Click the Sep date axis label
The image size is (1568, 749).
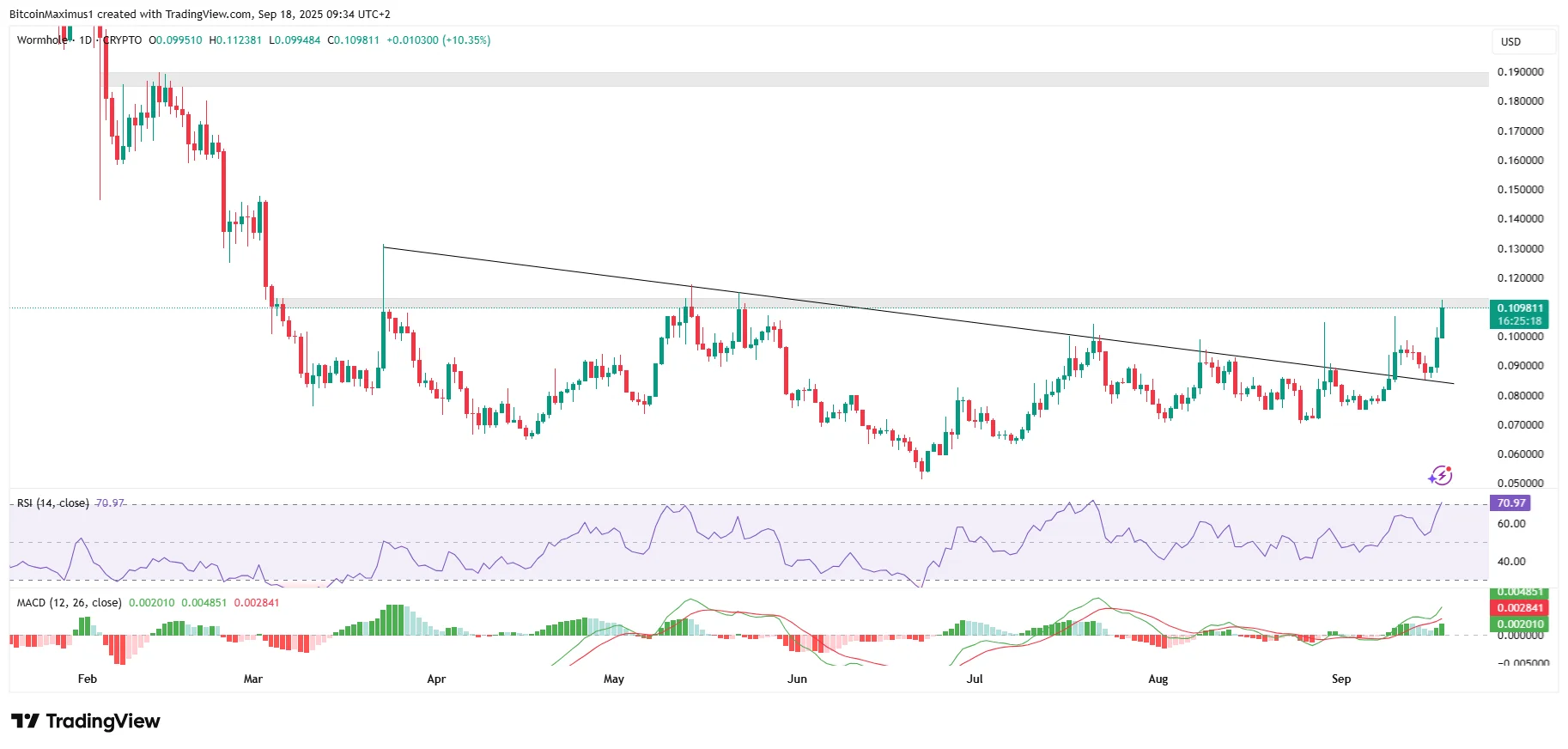[1341, 679]
